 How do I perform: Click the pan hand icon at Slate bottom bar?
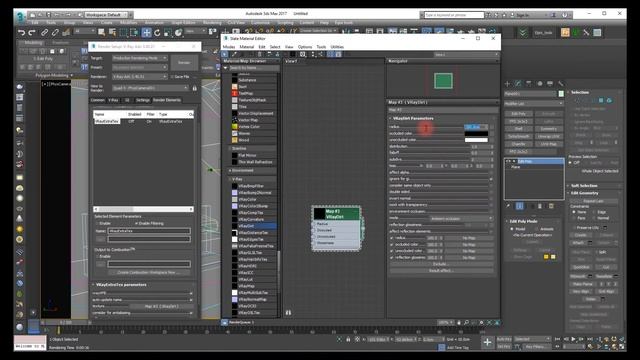(x=459, y=322)
